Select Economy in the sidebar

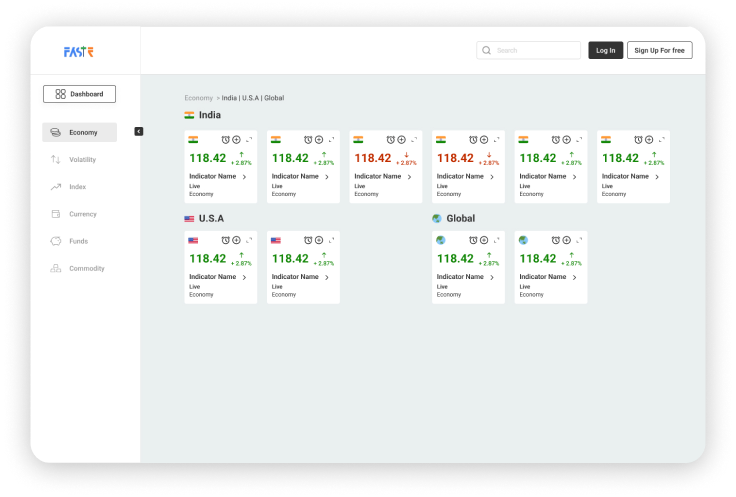(79, 132)
